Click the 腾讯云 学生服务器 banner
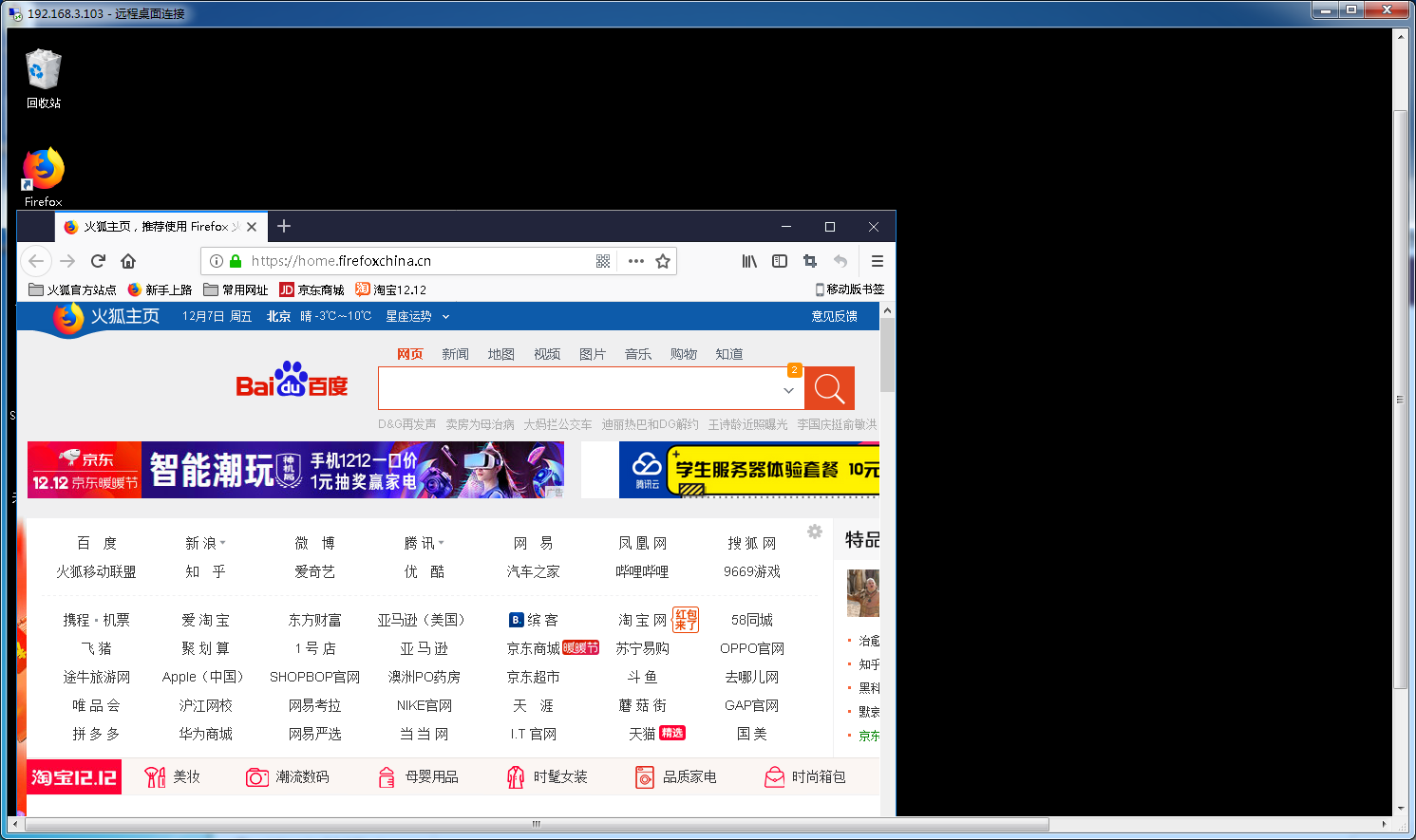This screenshot has width=1416, height=840. coord(749,470)
